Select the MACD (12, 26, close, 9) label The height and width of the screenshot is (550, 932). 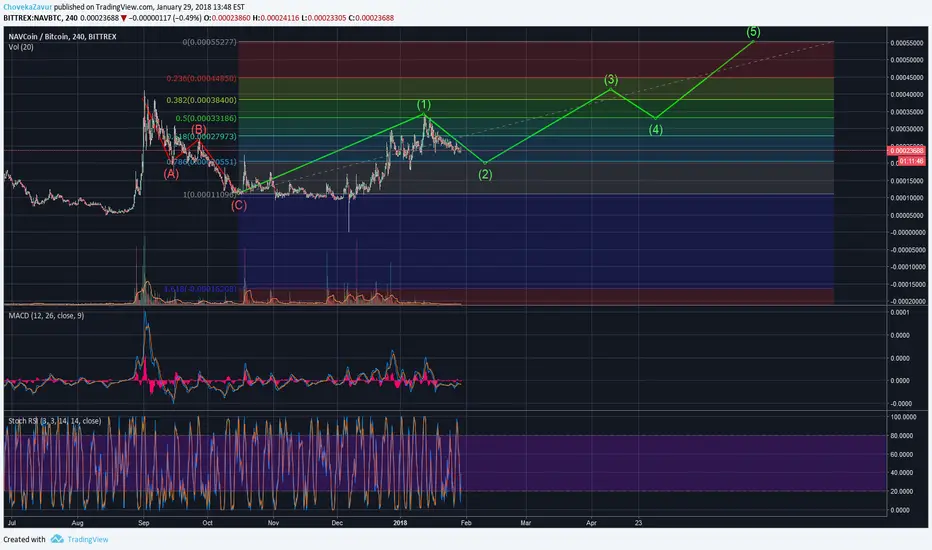[46, 316]
